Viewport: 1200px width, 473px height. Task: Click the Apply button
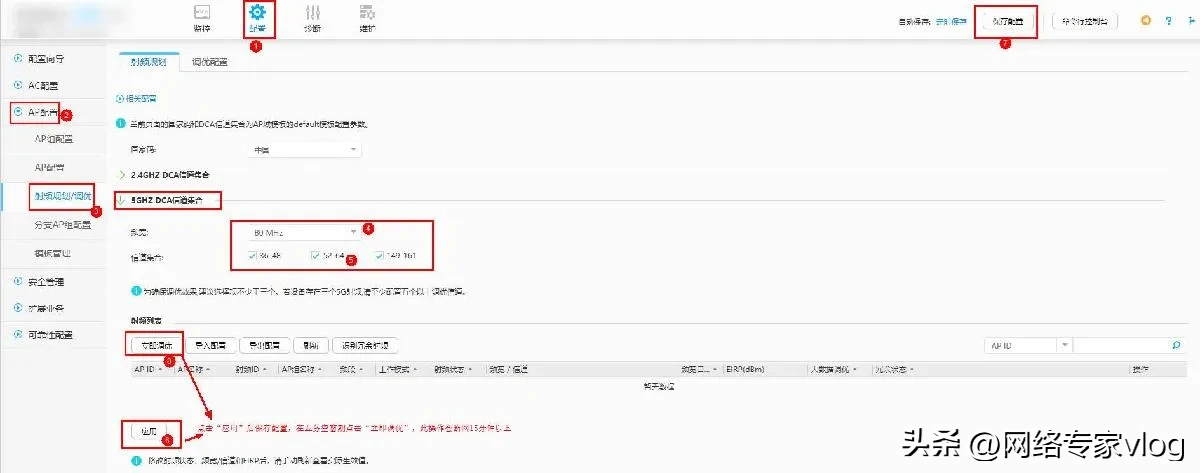pyautogui.click(x=149, y=433)
